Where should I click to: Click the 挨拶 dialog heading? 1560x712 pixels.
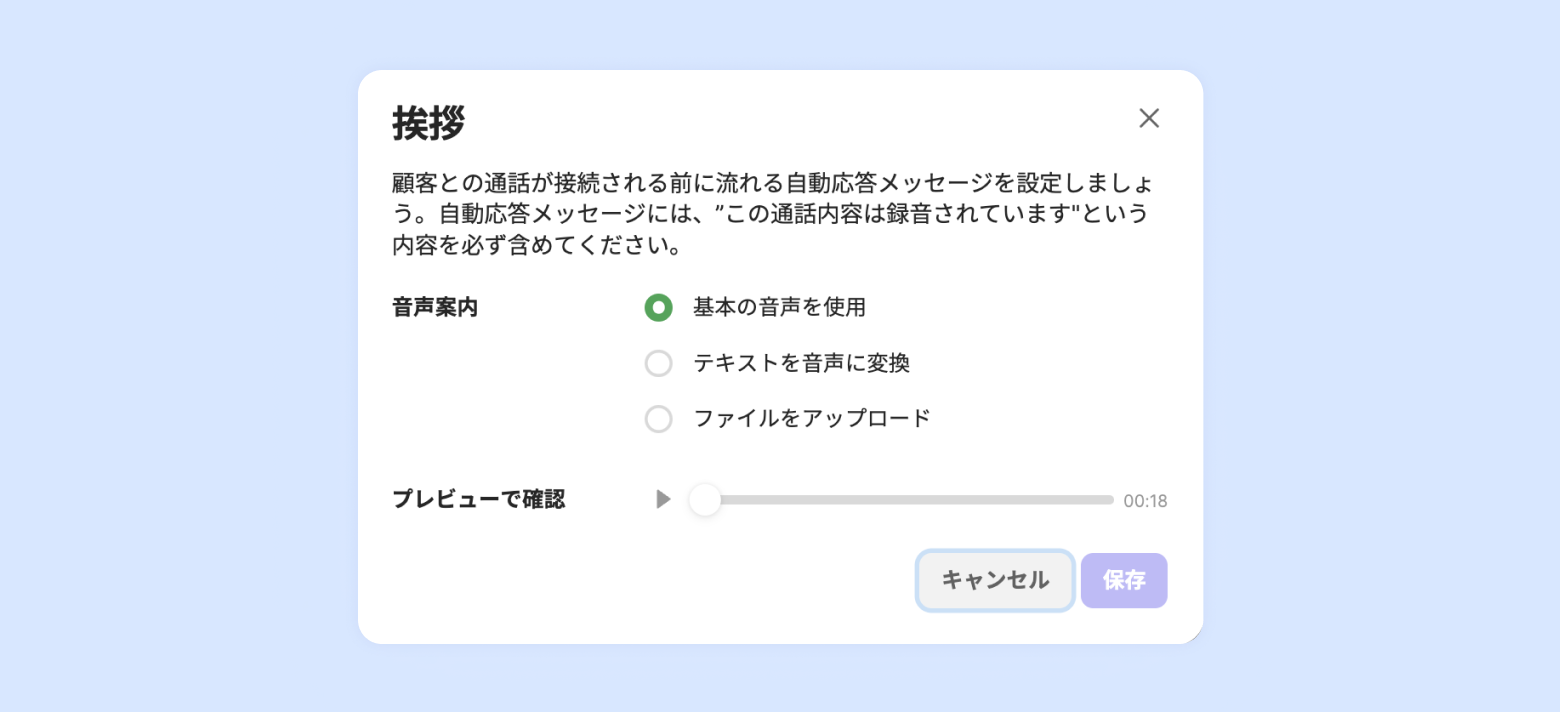pyautogui.click(x=428, y=124)
